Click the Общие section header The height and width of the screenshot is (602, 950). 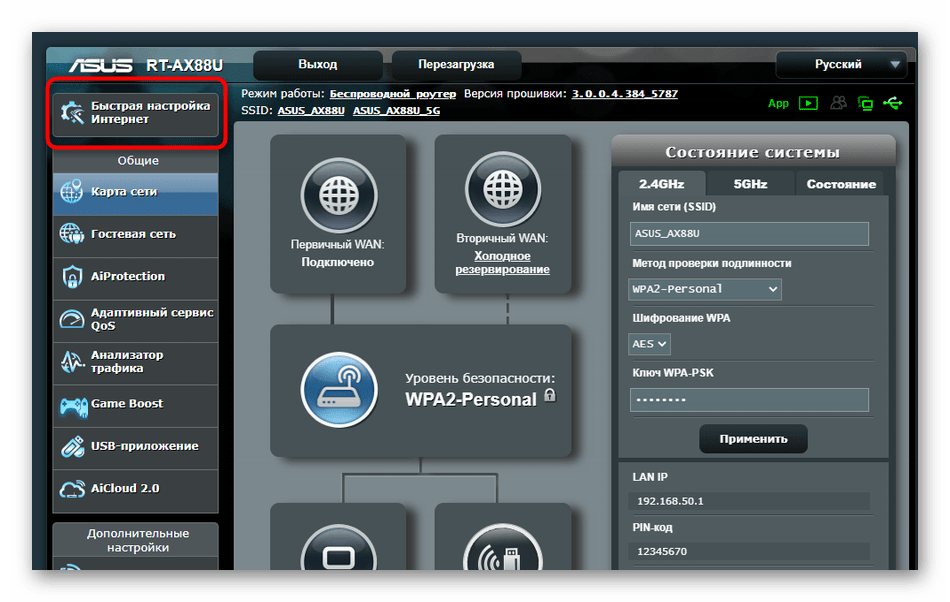138,160
